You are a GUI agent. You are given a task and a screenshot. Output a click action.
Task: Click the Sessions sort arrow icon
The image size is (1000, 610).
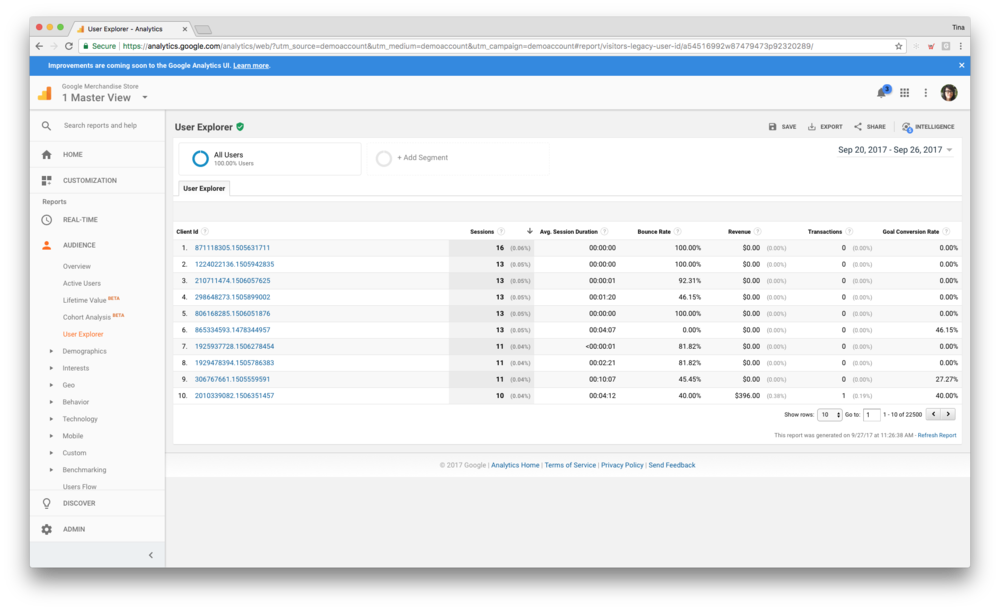(529, 231)
